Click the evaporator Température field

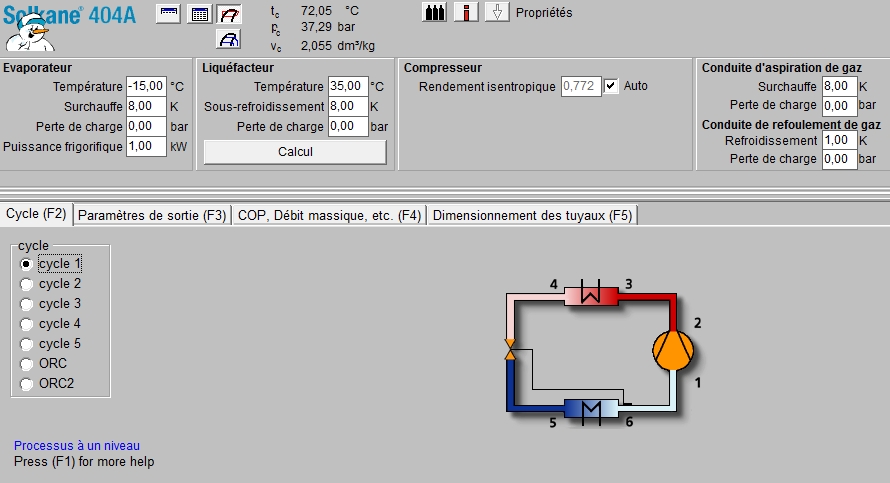click(146, 86)
